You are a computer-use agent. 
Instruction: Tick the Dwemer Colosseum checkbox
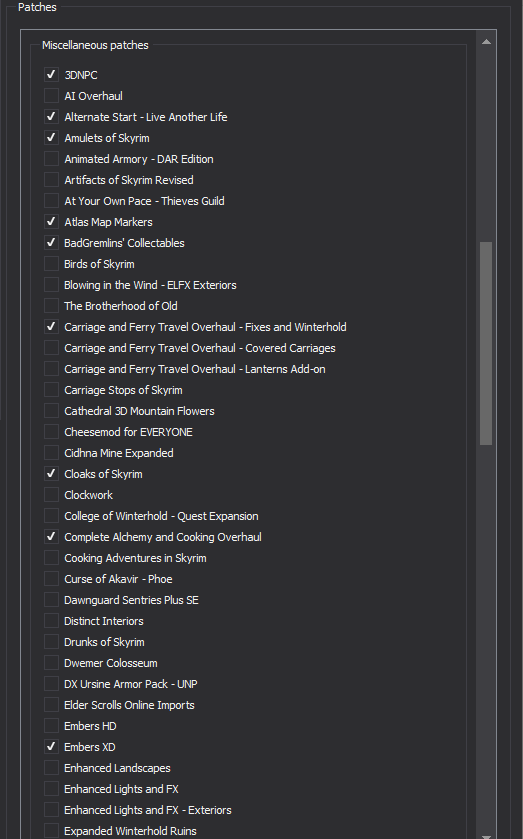point(51,663)
